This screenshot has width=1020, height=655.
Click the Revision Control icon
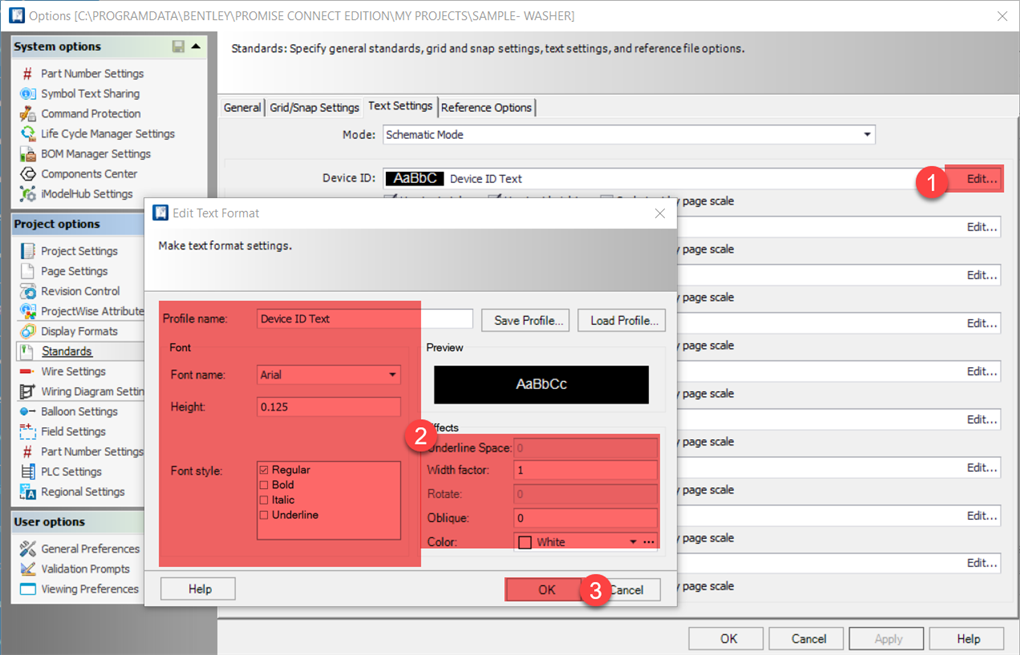[27, 291]
